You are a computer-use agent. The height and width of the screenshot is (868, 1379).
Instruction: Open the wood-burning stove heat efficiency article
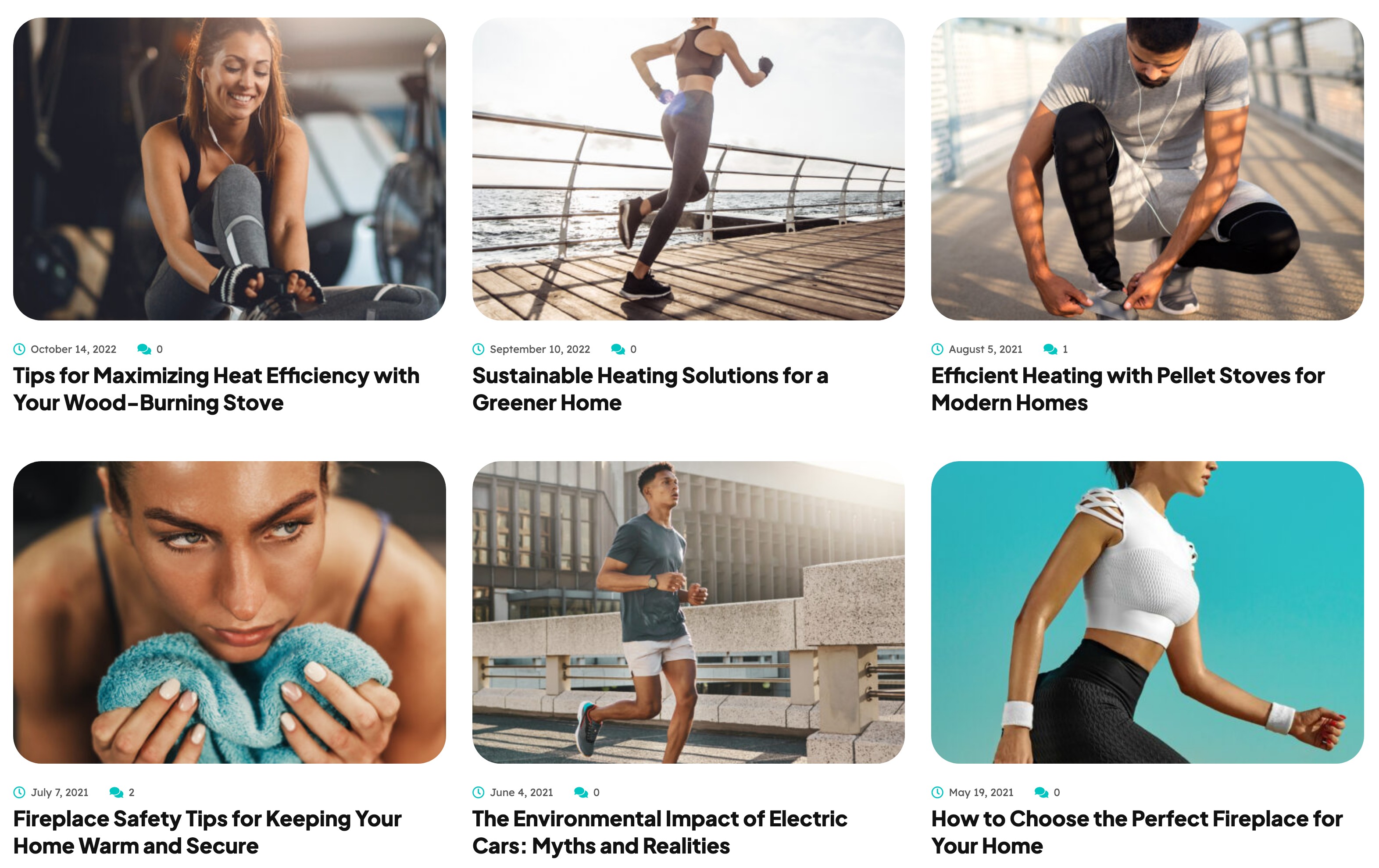217,389
